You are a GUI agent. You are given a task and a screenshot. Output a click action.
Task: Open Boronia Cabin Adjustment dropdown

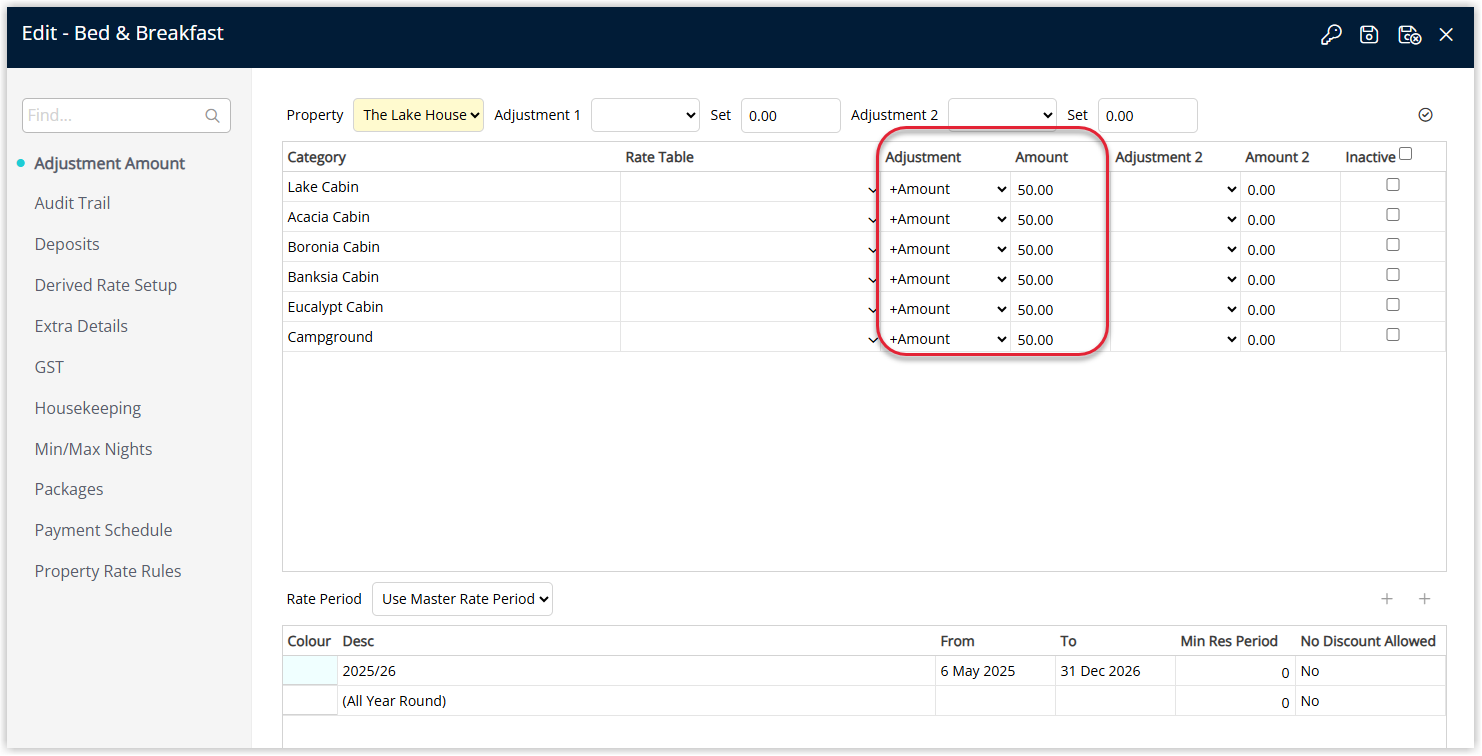tap(946, 249)
